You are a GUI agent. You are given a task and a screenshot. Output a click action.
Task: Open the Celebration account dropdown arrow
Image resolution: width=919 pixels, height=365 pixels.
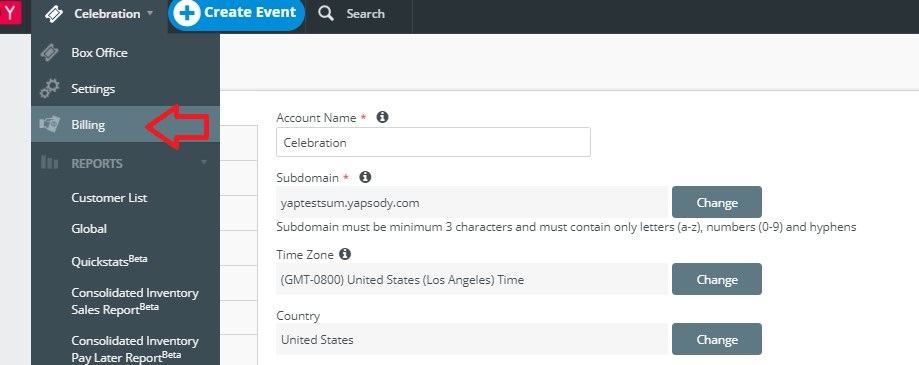(x=150, y=13)
